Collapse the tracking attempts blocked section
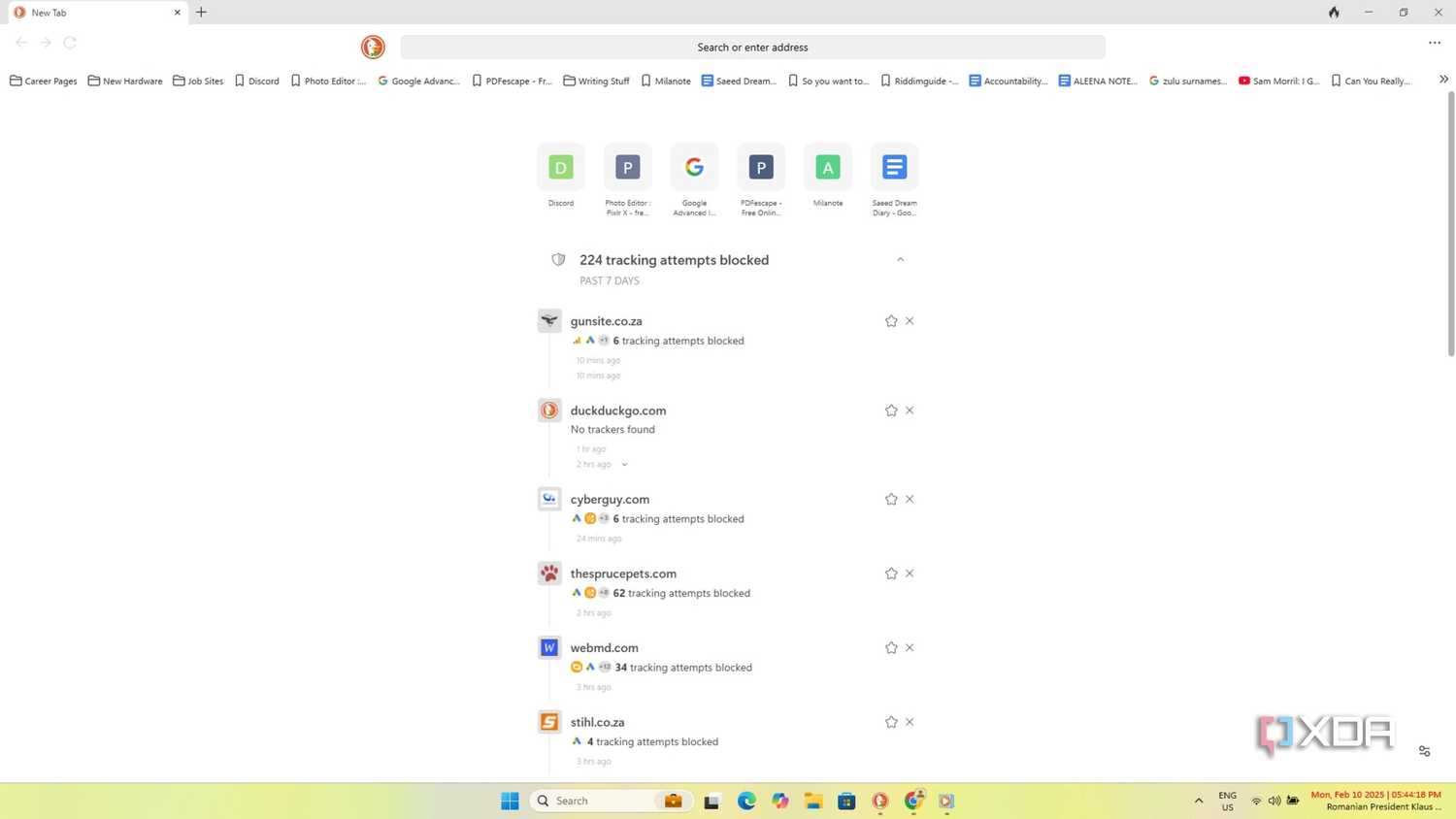Viewport: 1456px width, 819px height. pos(901,260)
